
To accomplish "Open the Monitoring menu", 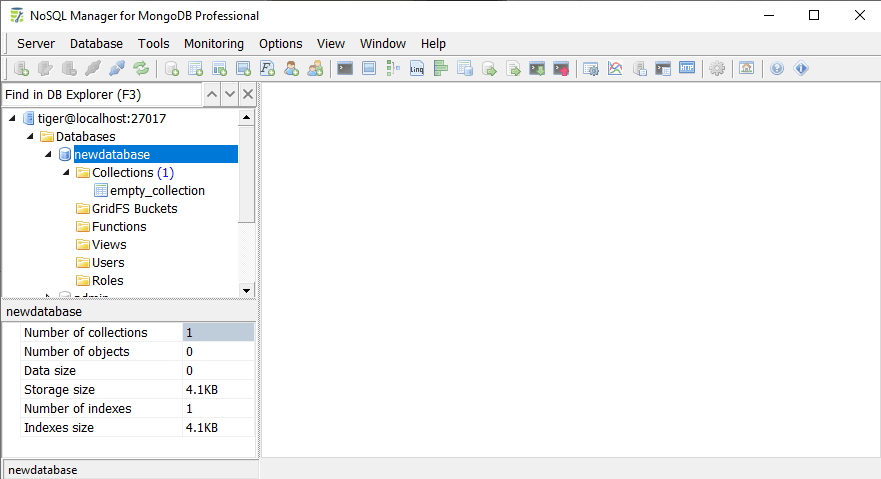I will pos(213,44).
